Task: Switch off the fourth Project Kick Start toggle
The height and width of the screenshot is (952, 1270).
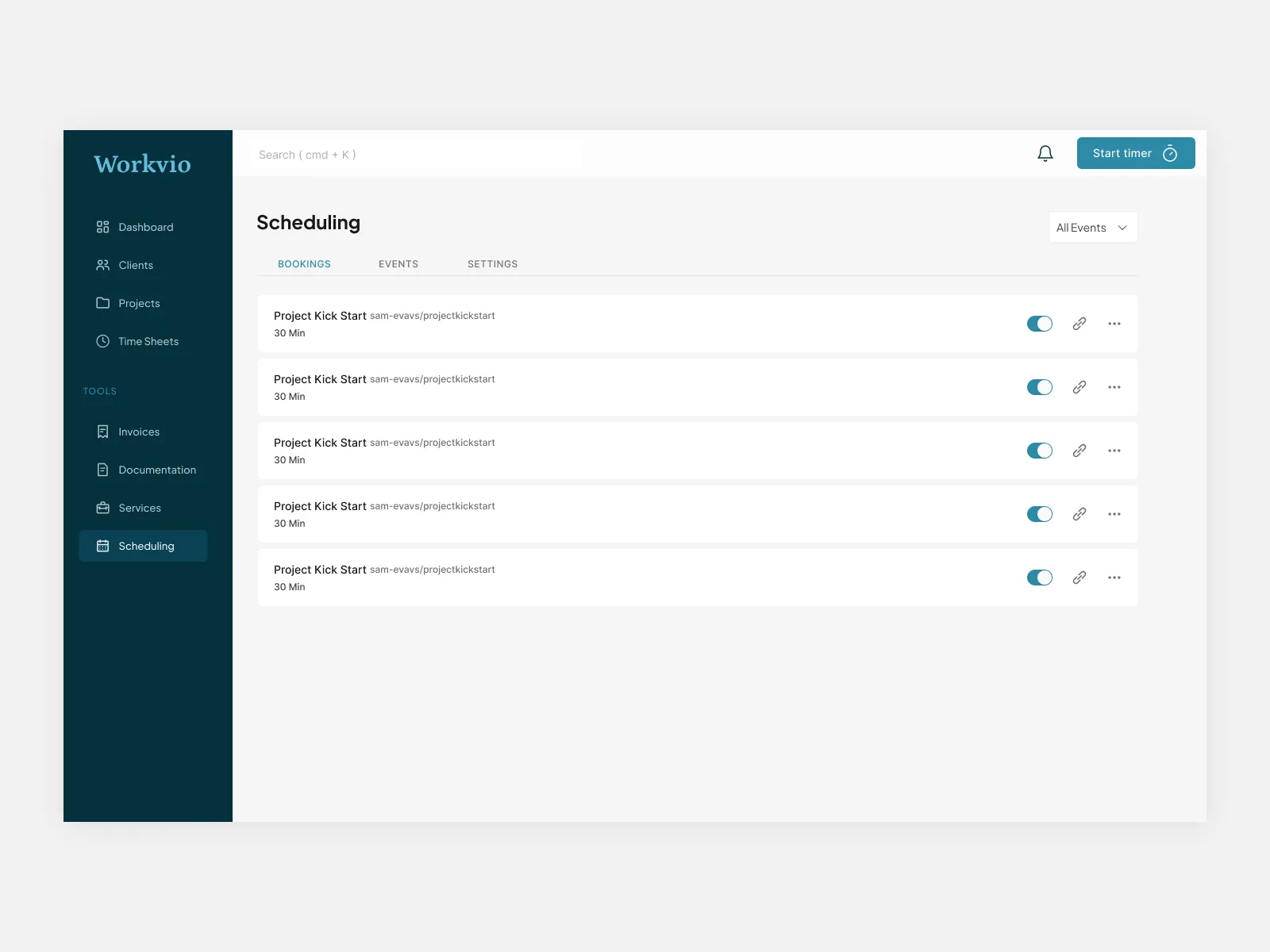Action: point(1040,514)
